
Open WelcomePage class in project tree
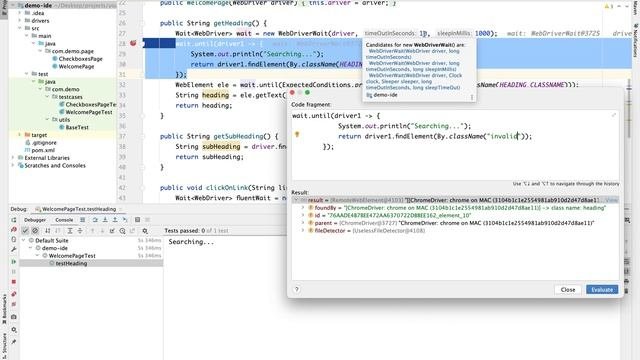tap(73, 66)
